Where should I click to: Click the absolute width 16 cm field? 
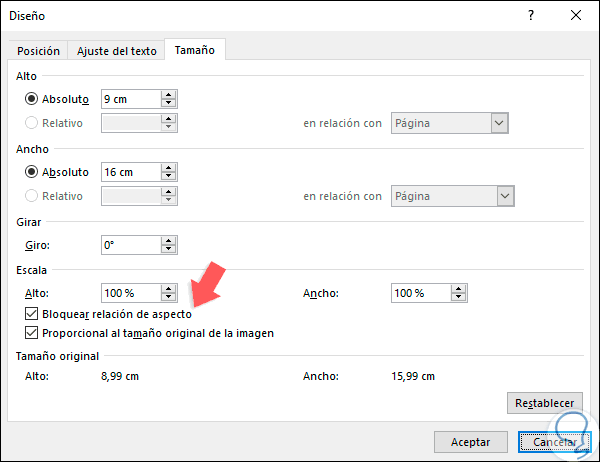[x=130, y=172]
